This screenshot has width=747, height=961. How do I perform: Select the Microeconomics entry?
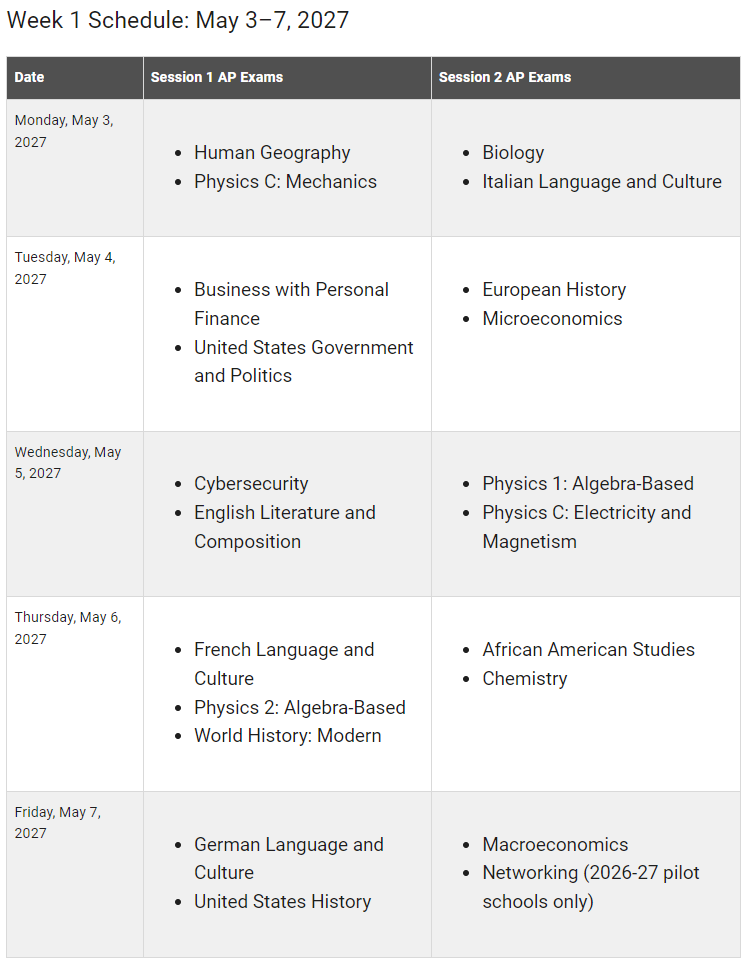[552, 319]
